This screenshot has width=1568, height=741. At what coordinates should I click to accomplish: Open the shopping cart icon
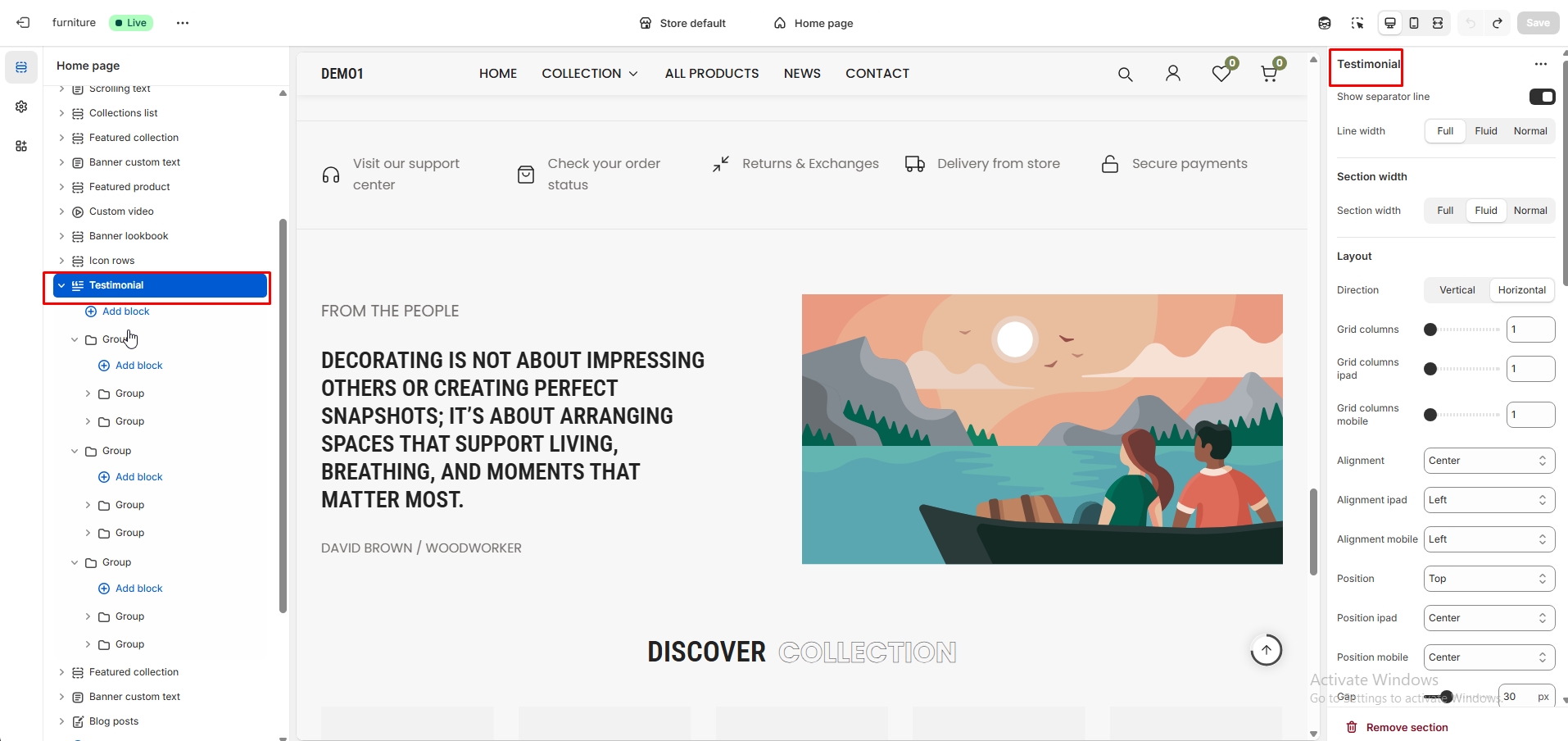tap(1269, 74)
